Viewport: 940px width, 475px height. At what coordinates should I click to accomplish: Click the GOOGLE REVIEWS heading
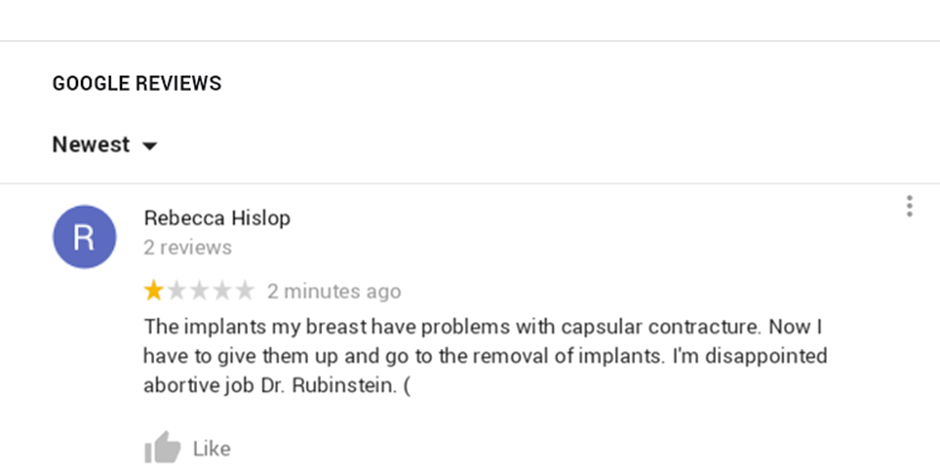click(137, 83)
